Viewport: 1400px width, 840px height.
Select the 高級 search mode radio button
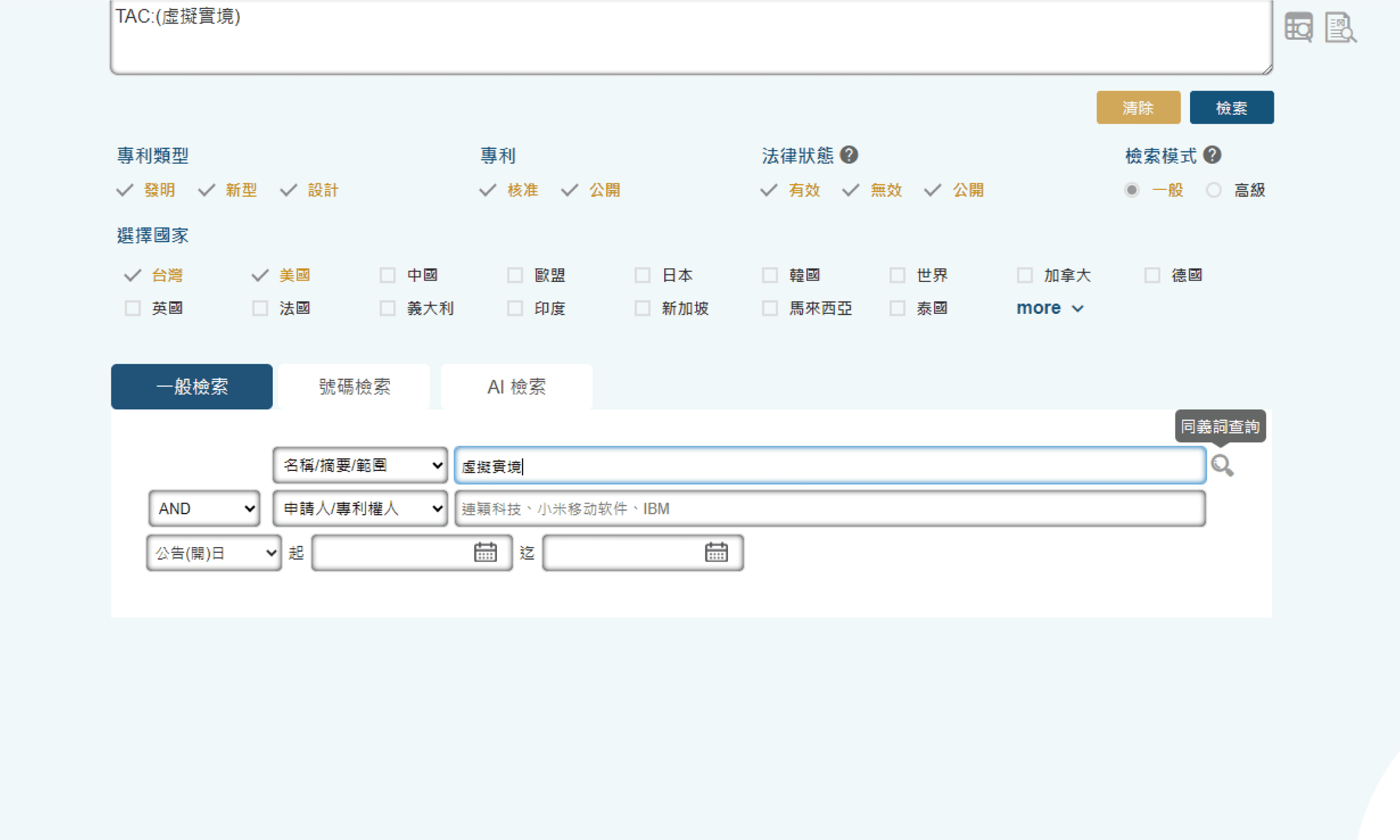pyautogui.click(x=1213, y=190)
